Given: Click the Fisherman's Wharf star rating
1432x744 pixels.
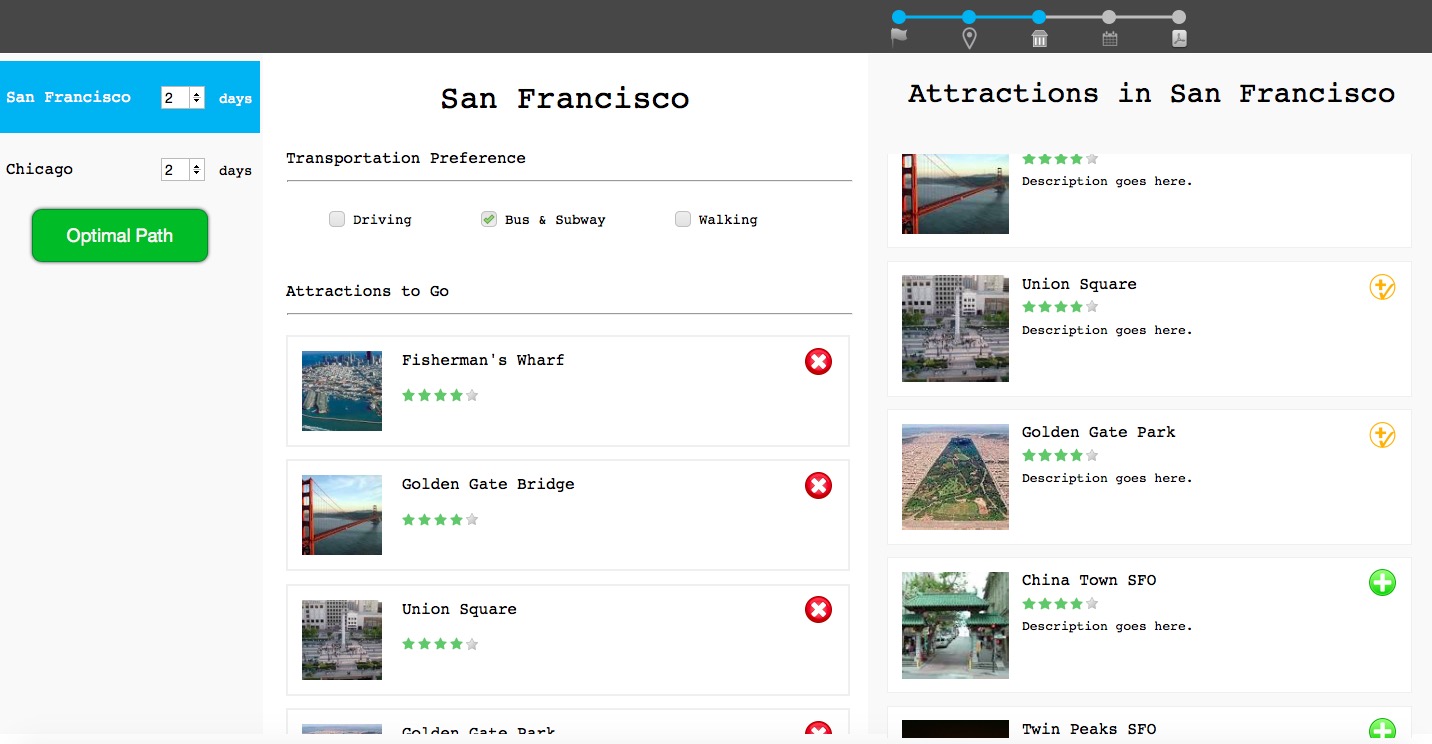Looking at the screenshot, I should point(440,395).
